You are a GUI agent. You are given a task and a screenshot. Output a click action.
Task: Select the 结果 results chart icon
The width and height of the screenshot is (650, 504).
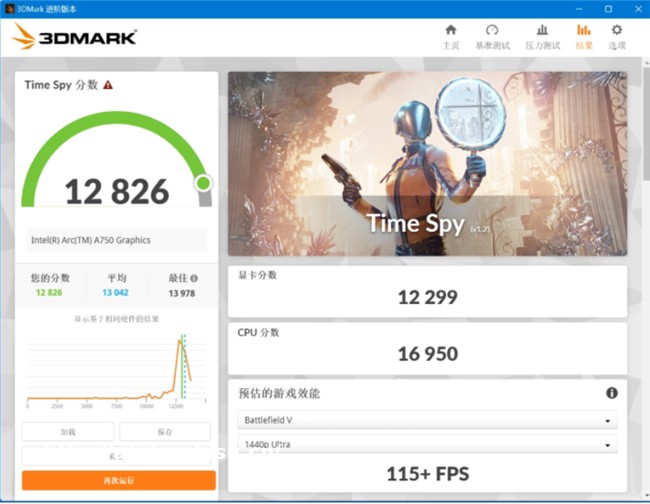coord(583,31)
